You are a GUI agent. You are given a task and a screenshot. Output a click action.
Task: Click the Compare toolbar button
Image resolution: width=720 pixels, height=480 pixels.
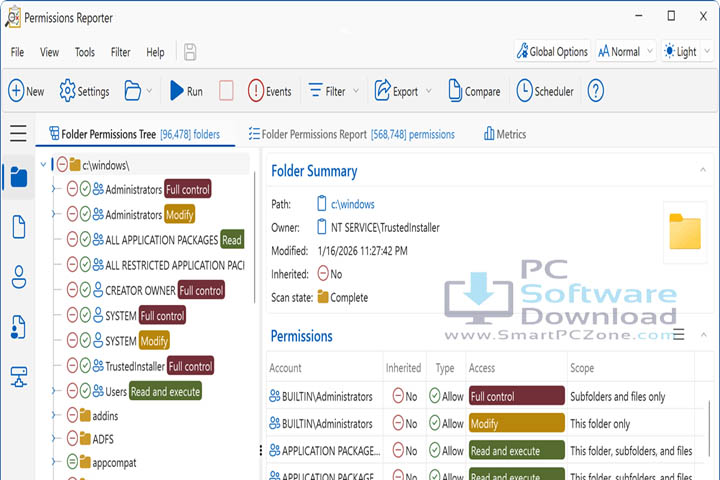(x=474, y=91)
